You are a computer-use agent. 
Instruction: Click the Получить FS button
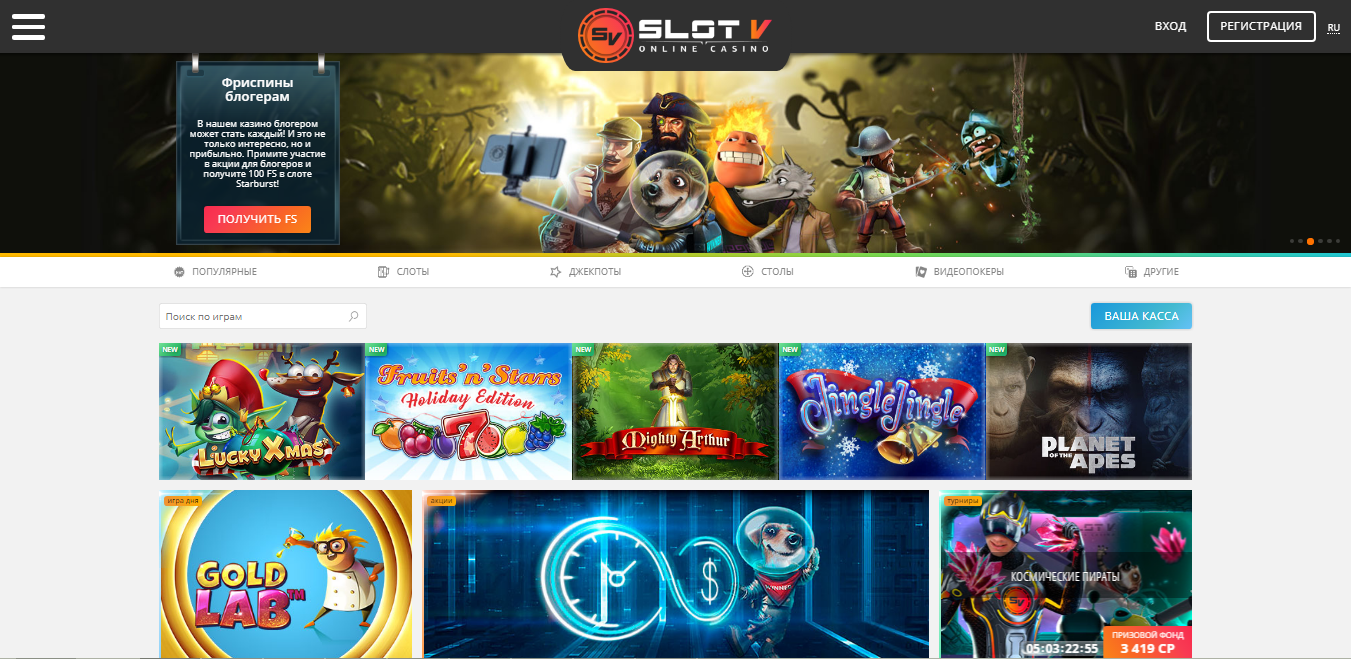click(x=257, y=219)
